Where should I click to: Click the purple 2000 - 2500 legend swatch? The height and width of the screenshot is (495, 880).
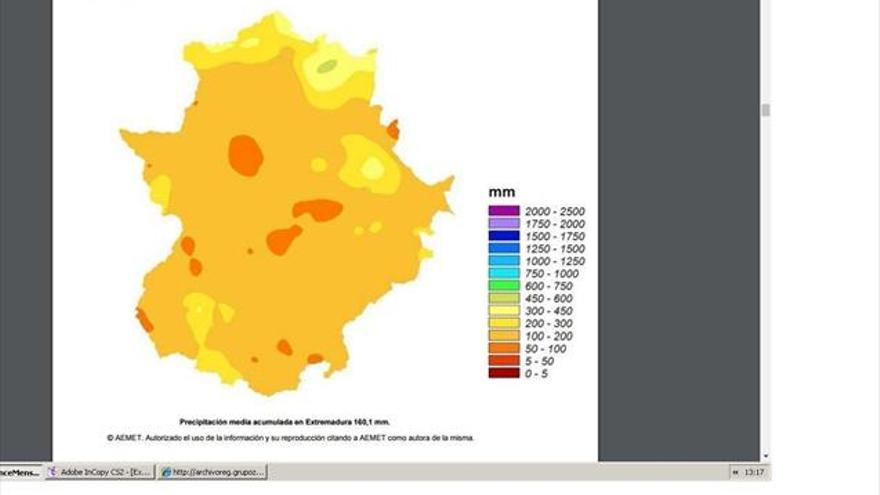point(503,211)
